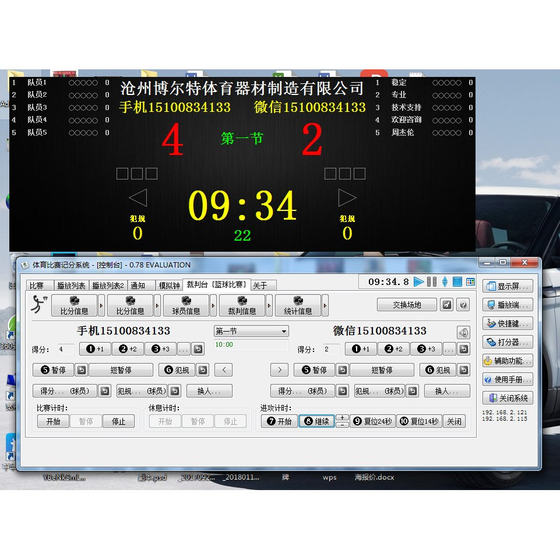Click the +/- stepper in 进攻计时
This screenshot has height=560, width=560.
342,421
